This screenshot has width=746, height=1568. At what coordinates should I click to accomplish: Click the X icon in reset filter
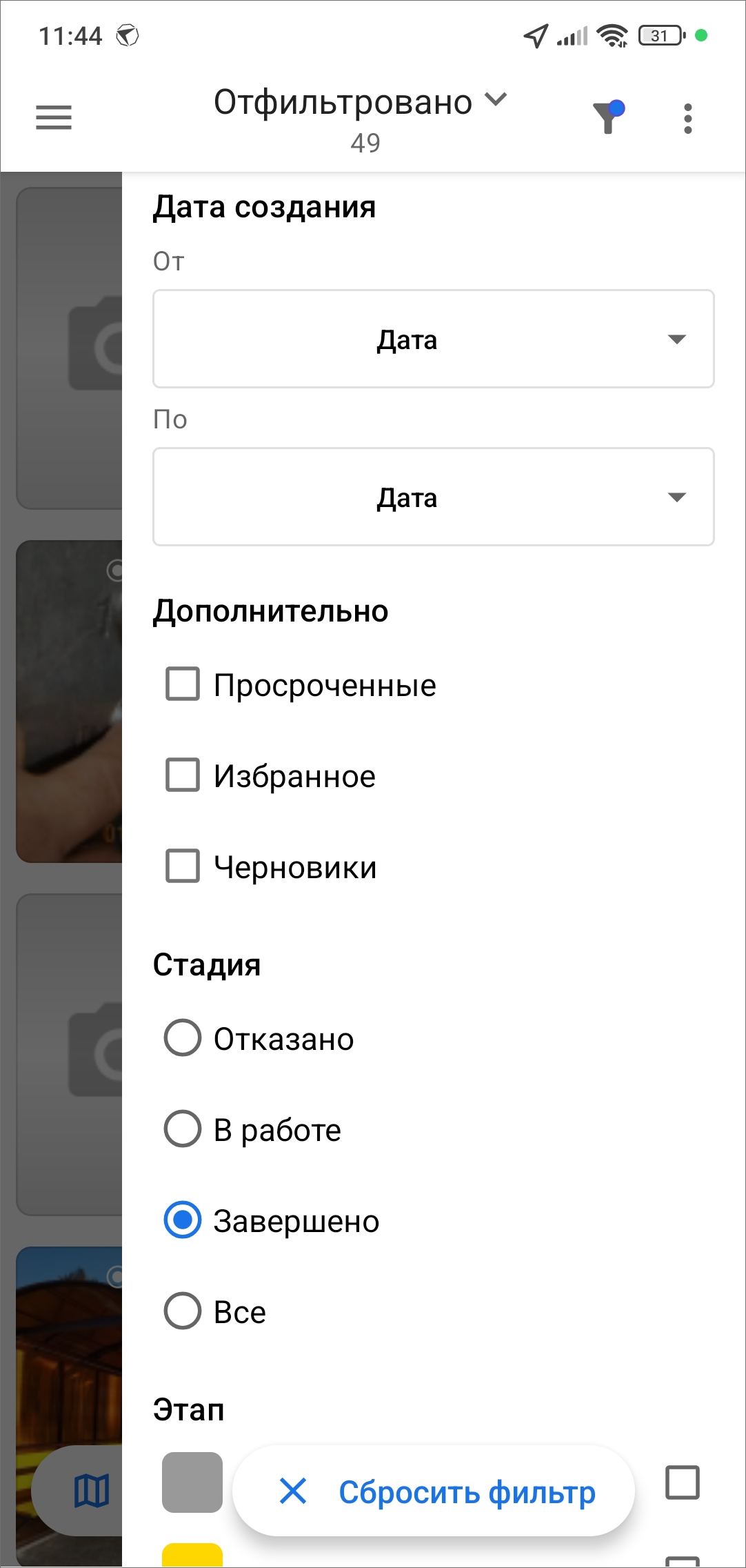[x=293, y=1491]
